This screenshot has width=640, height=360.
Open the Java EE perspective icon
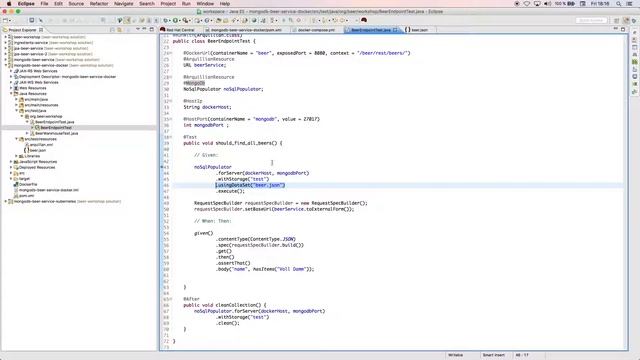point(626,20)
